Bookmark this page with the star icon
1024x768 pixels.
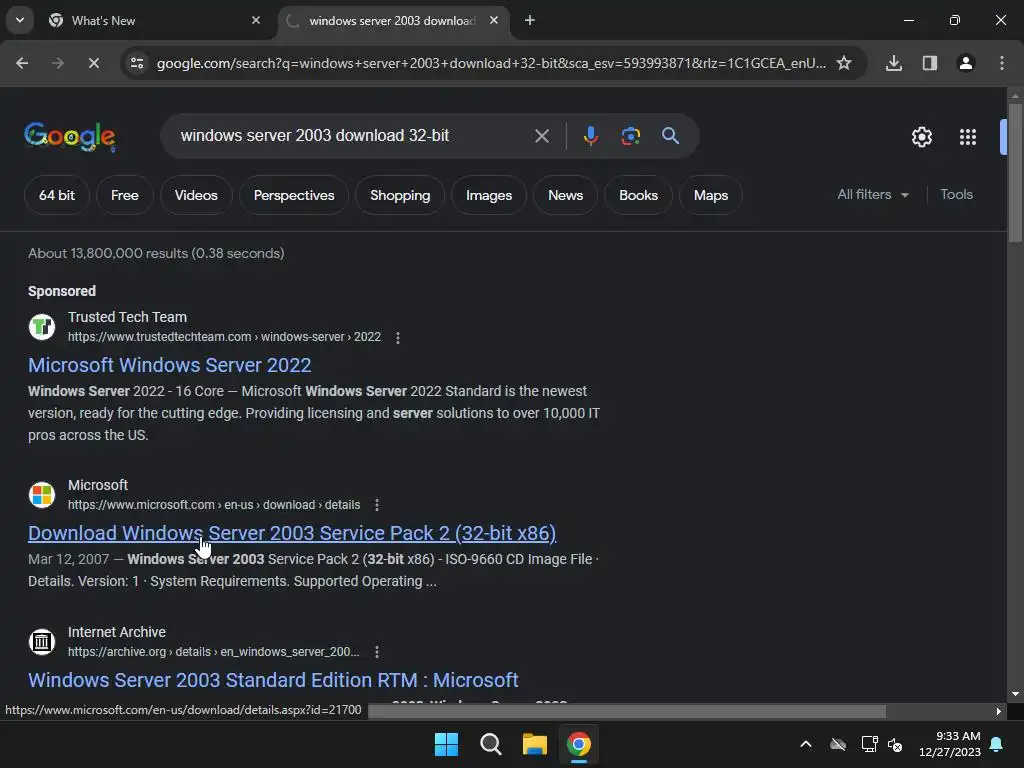[844, 63]
